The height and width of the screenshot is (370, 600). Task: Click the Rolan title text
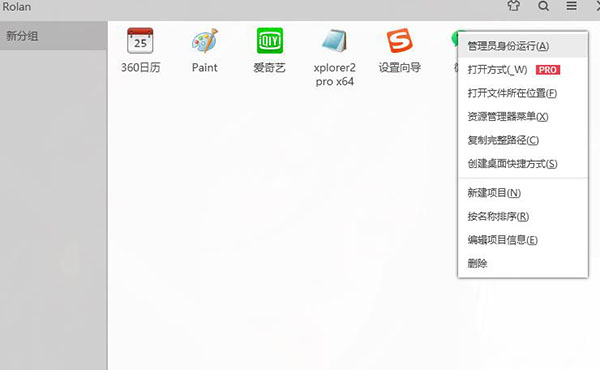click(x=16, y=7)
